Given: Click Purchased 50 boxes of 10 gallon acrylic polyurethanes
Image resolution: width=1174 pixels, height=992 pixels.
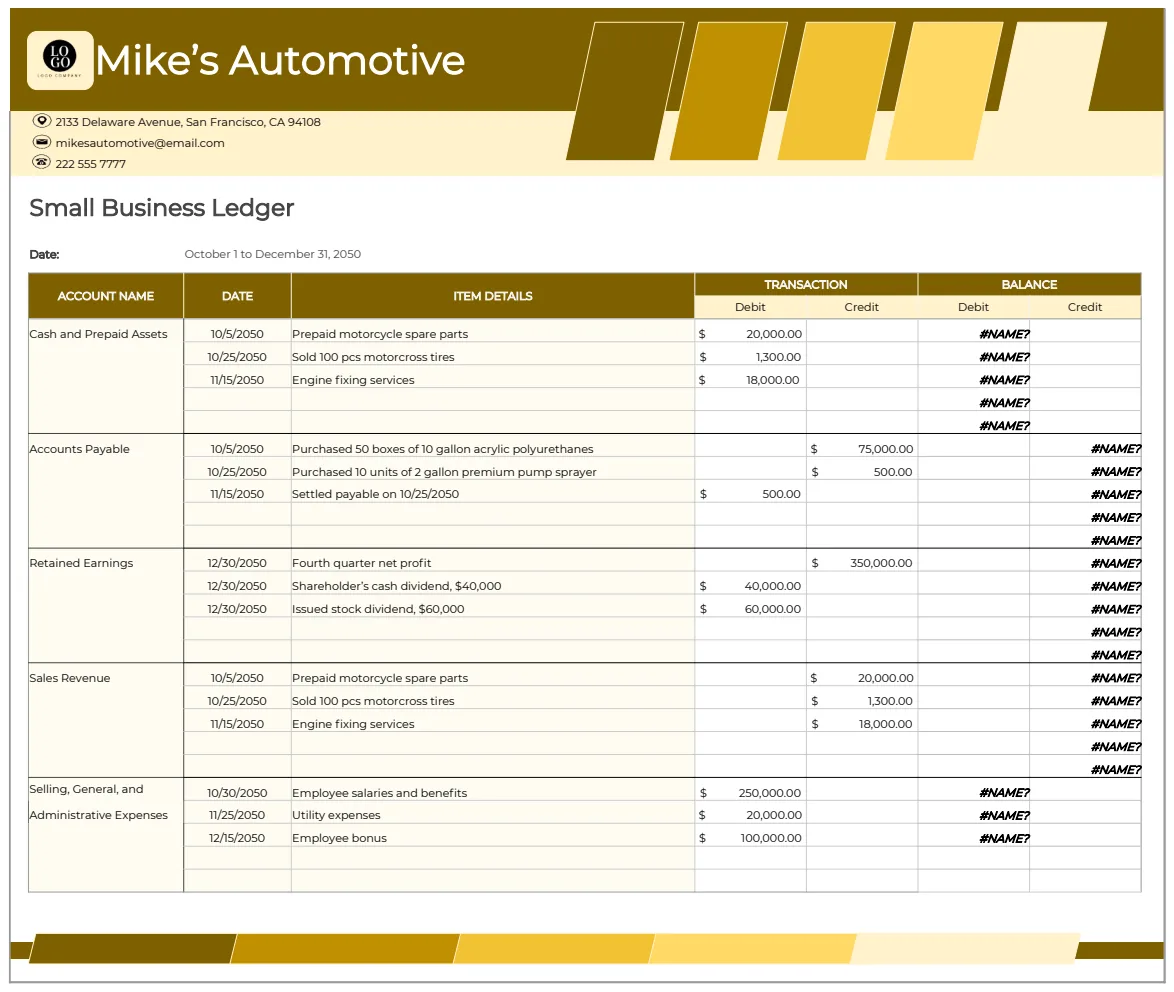Looking at the screenshot, I should pyautogui.click(x=442, y=449).
